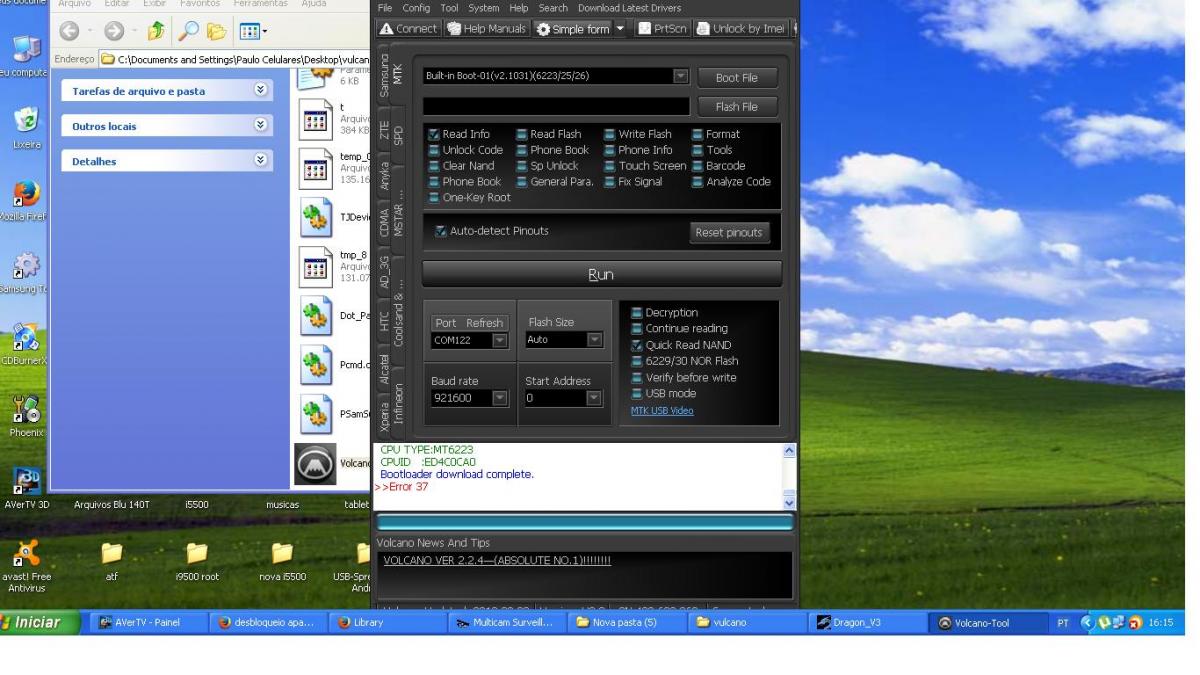Enable the Write Flash checkbox

click(x=609, y=134)
